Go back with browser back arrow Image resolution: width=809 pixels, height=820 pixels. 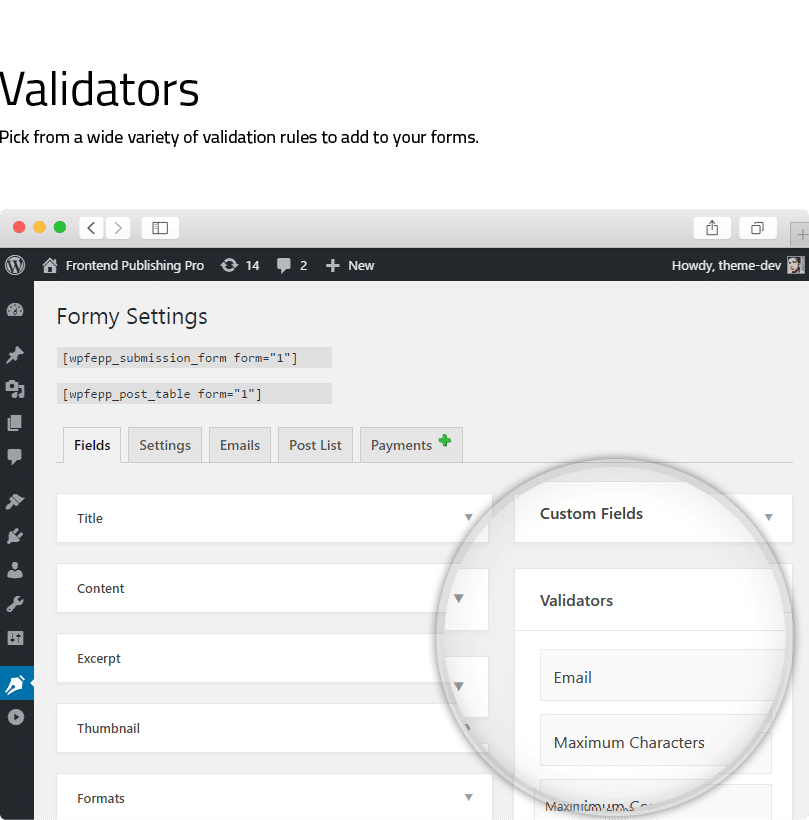point(92,228)
